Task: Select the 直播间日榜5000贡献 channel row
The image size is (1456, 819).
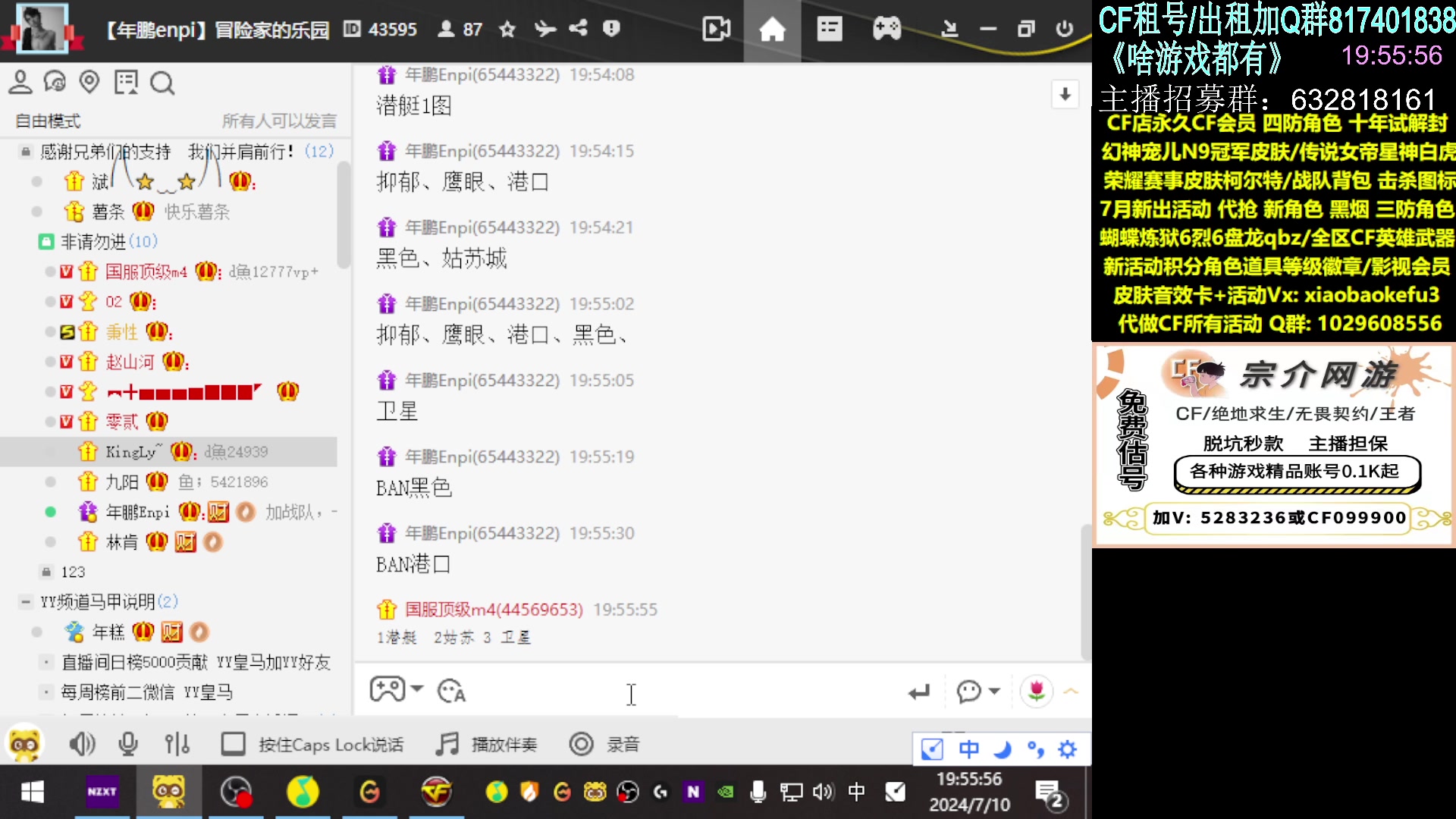Action: click(196, 662)
